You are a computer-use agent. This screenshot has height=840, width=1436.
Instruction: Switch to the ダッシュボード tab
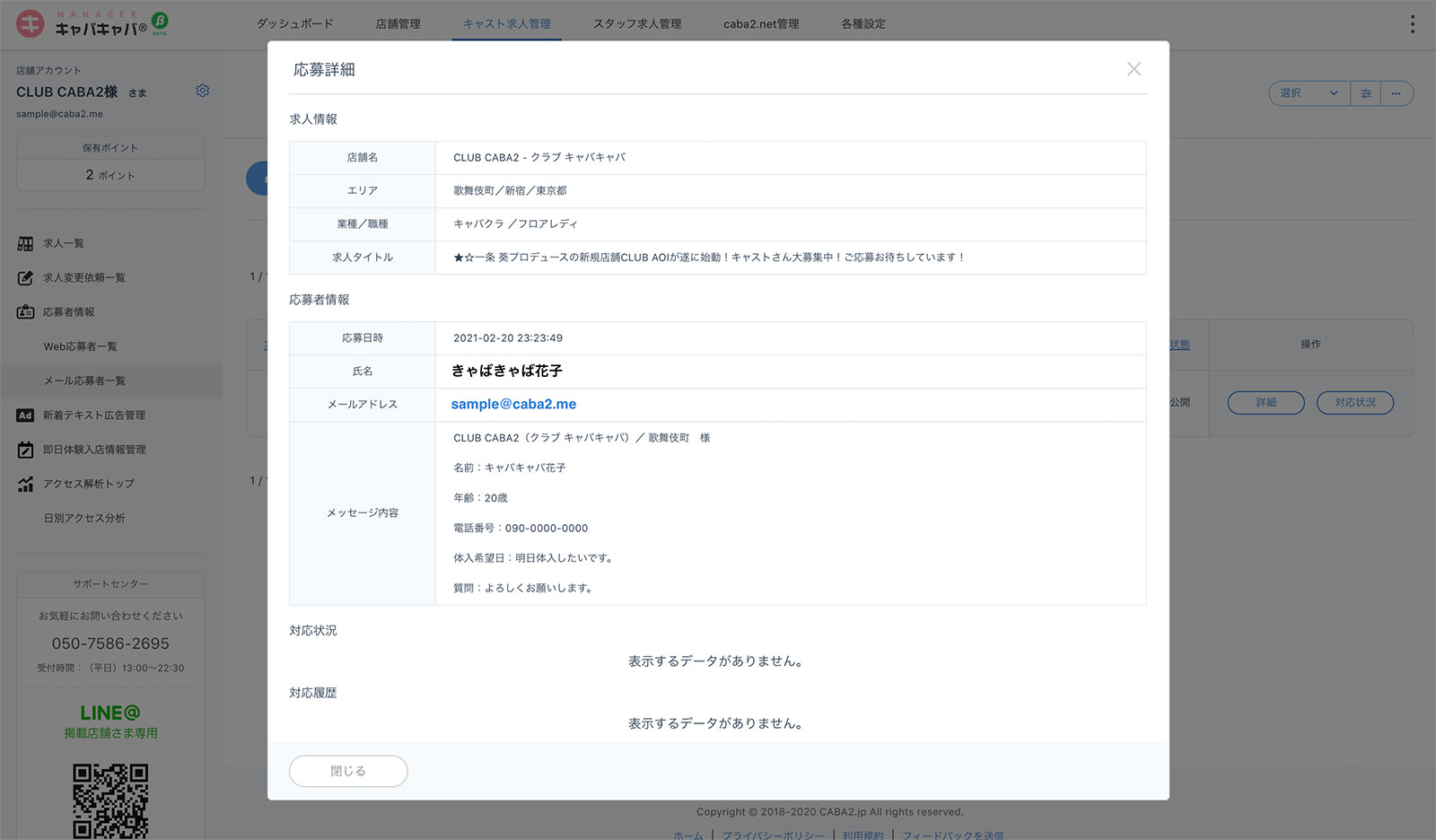(x=294, y=24)
